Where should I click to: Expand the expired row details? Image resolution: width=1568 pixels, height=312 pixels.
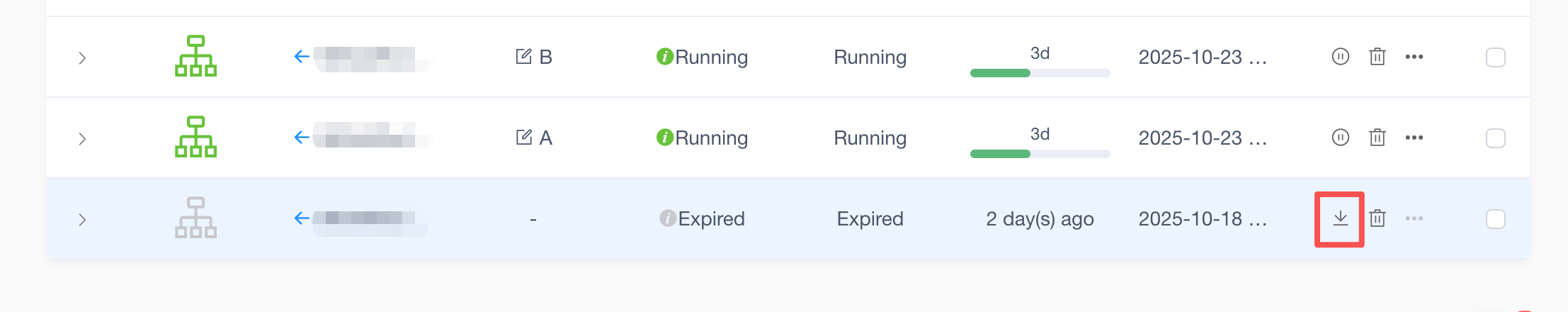pyautogui.click(x=82, y=220)
